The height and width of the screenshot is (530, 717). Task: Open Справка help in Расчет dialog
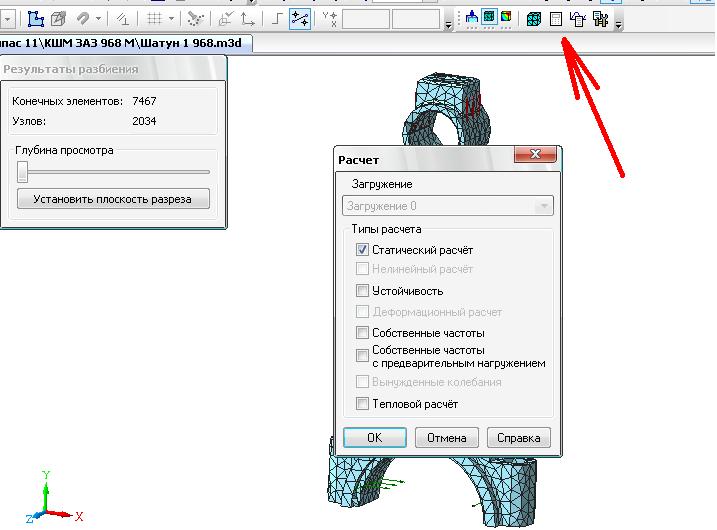coord(519,438)
